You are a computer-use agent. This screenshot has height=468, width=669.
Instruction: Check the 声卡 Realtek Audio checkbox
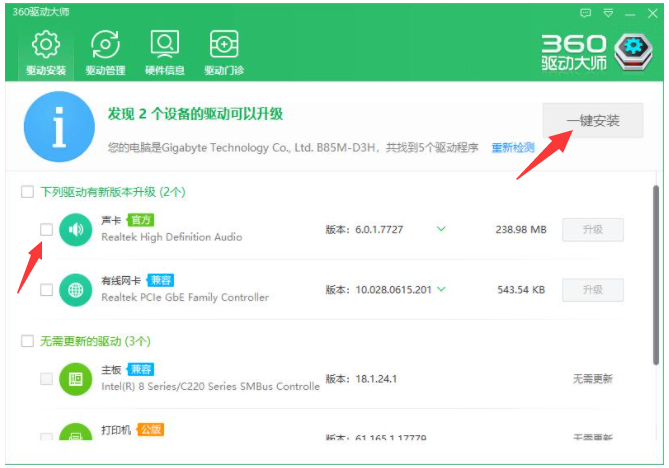point(47,230)
